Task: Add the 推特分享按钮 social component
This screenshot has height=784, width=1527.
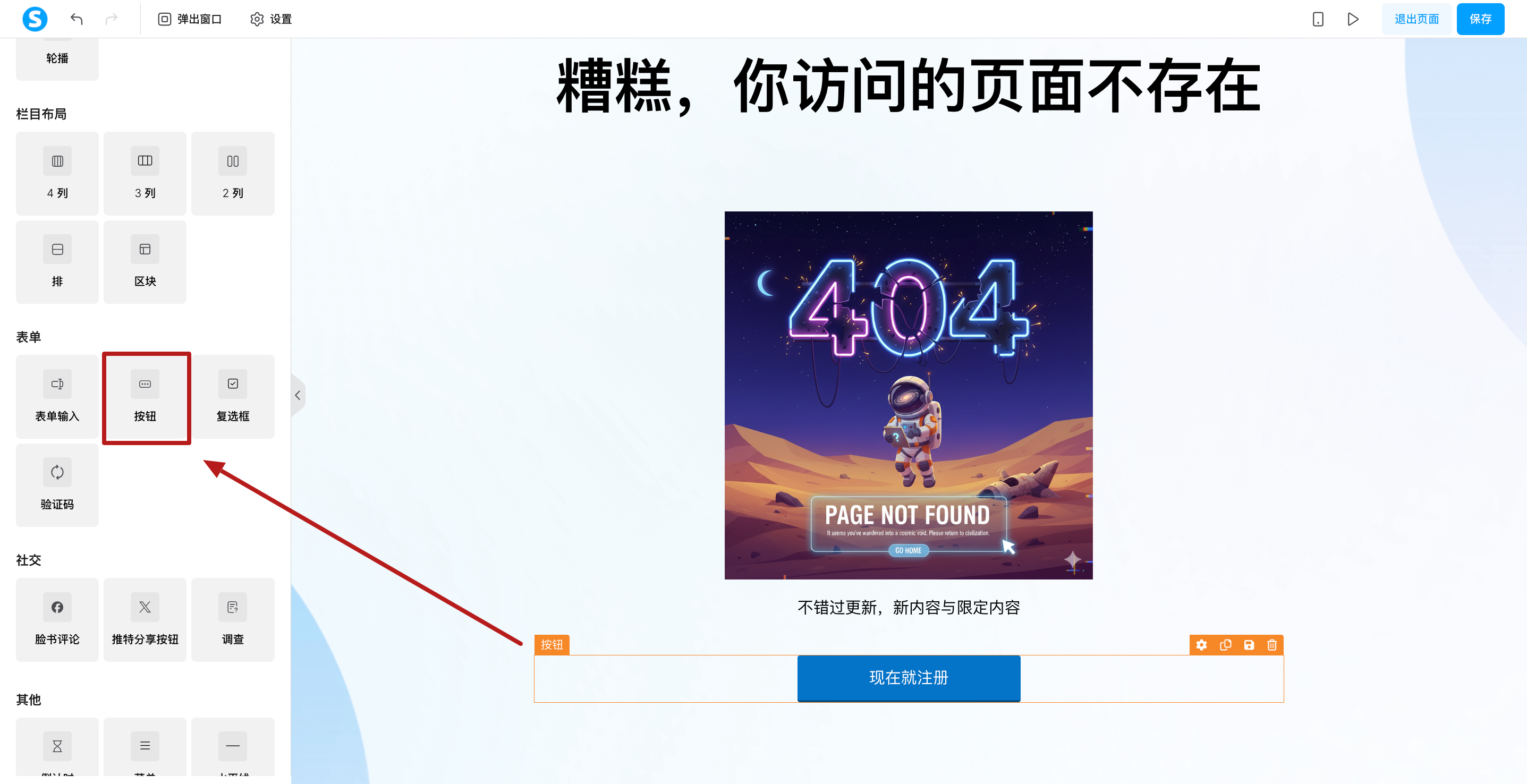Action: click(145, 620)
